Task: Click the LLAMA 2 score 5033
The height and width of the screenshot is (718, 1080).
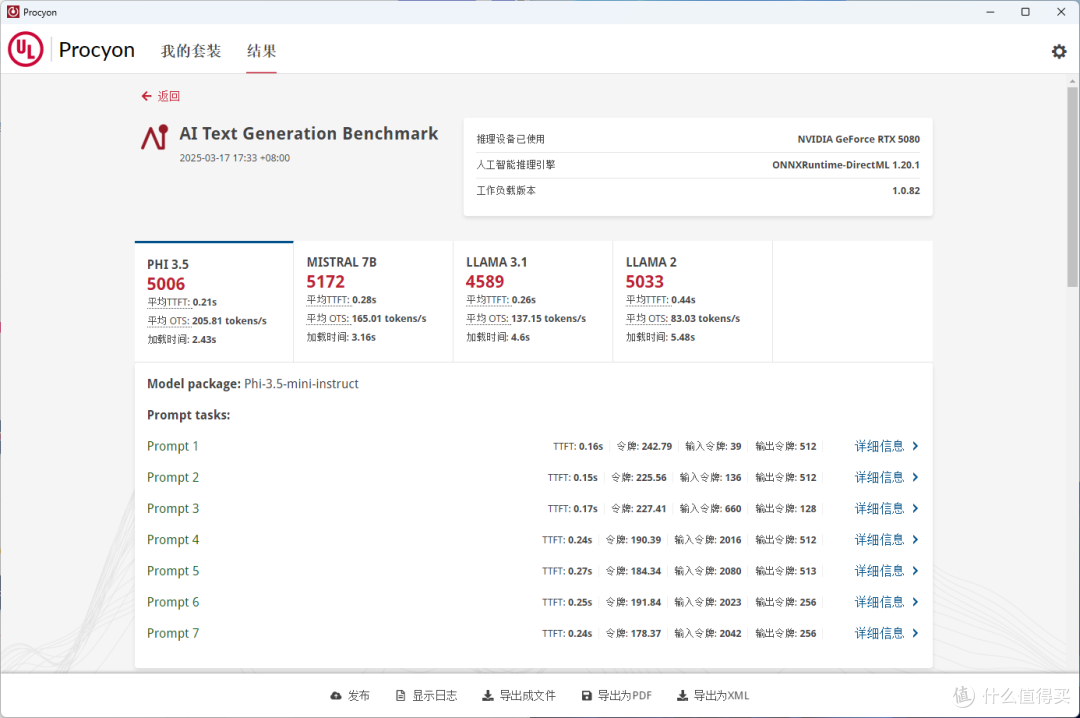Action: pos(645,281)
